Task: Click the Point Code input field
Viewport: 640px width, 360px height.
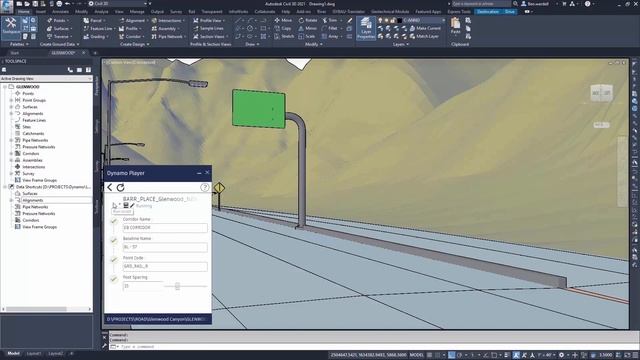Action: (165, 266)
